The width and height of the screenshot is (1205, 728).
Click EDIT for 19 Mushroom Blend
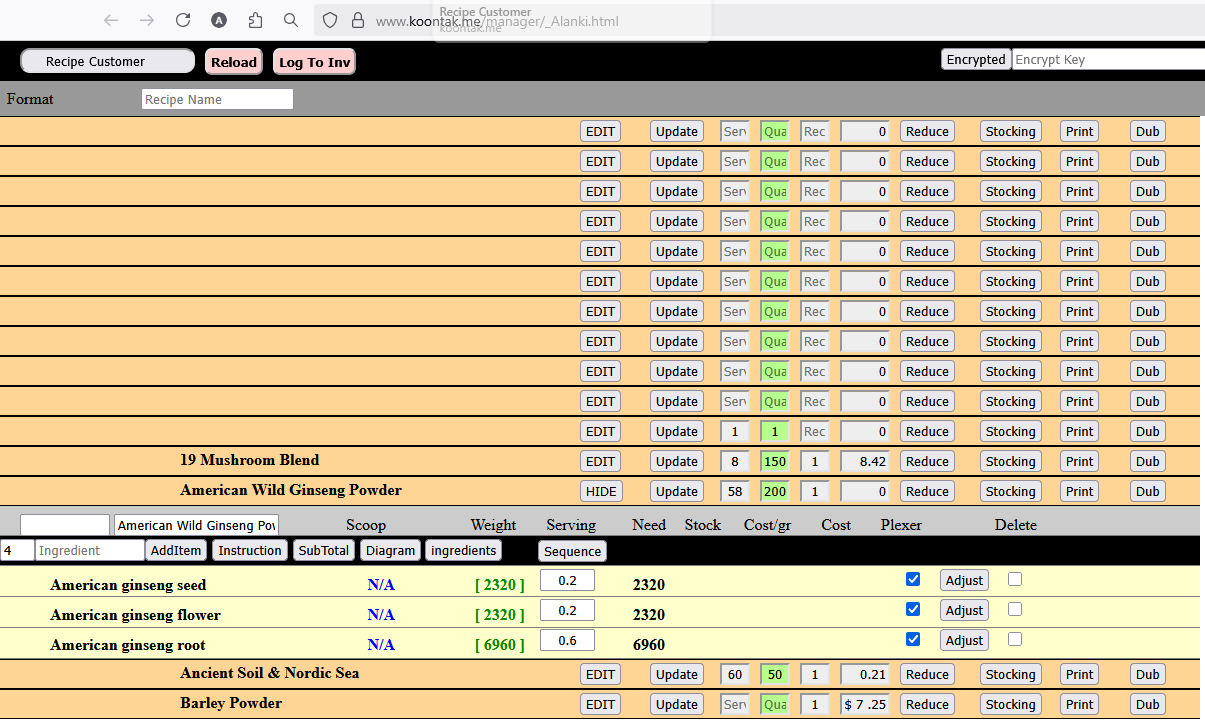(600, 461)
